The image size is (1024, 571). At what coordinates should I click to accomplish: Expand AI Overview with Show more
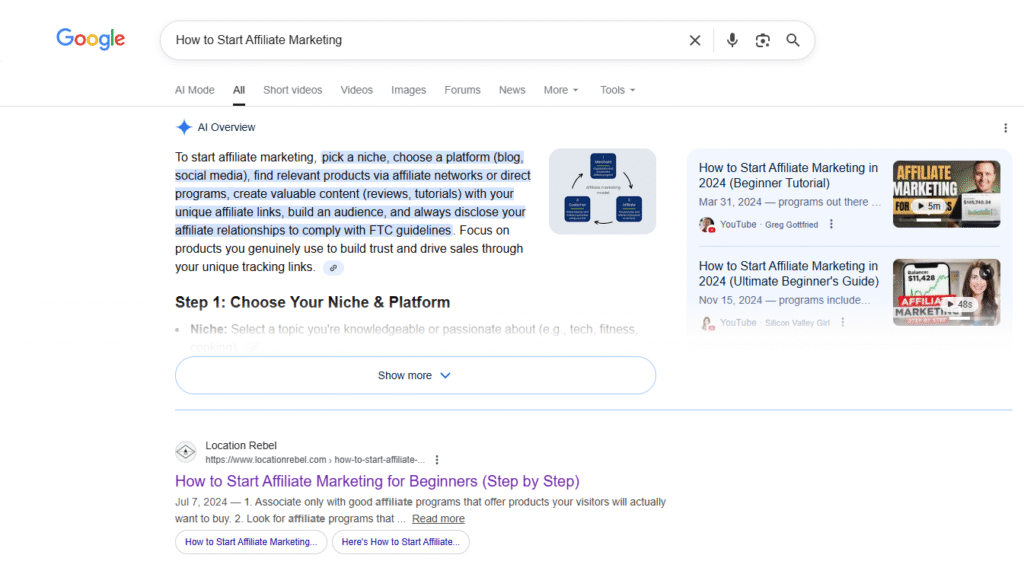(x=415, y=376)
